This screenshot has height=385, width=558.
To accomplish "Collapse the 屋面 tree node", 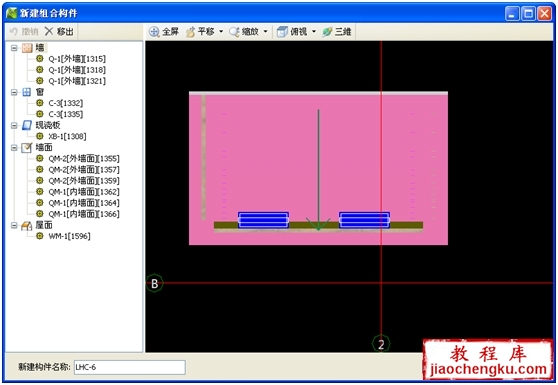I will point(14,225).
